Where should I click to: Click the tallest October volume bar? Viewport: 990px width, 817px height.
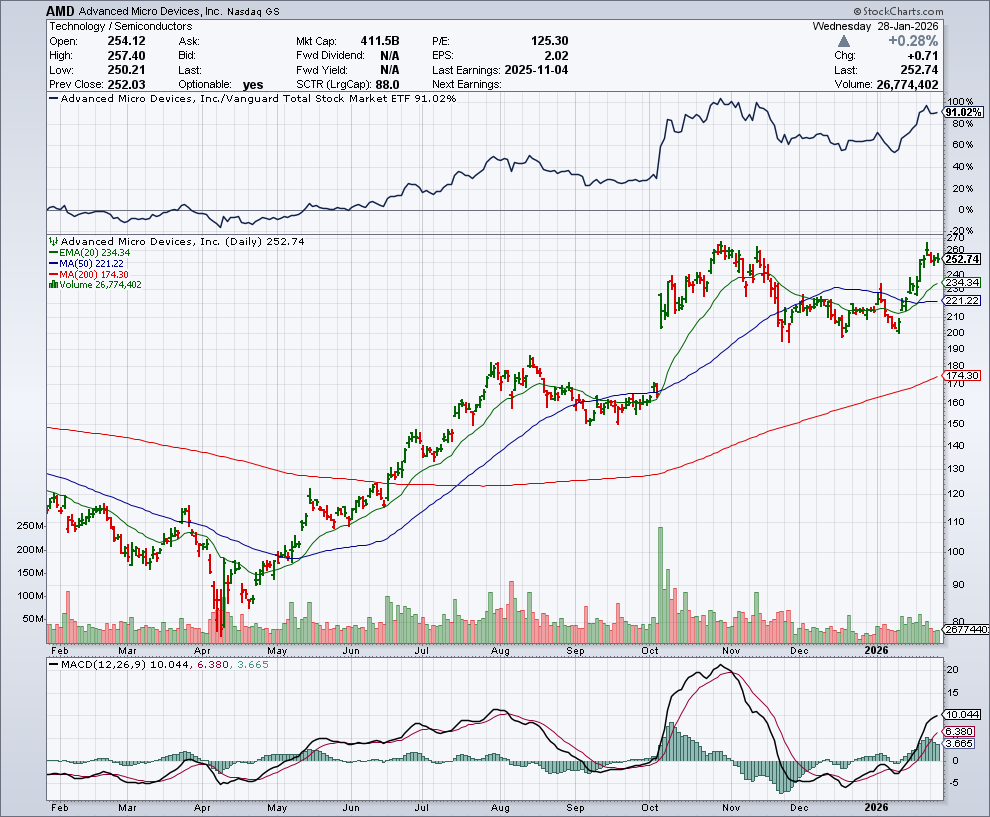click(x=661, y=585)
